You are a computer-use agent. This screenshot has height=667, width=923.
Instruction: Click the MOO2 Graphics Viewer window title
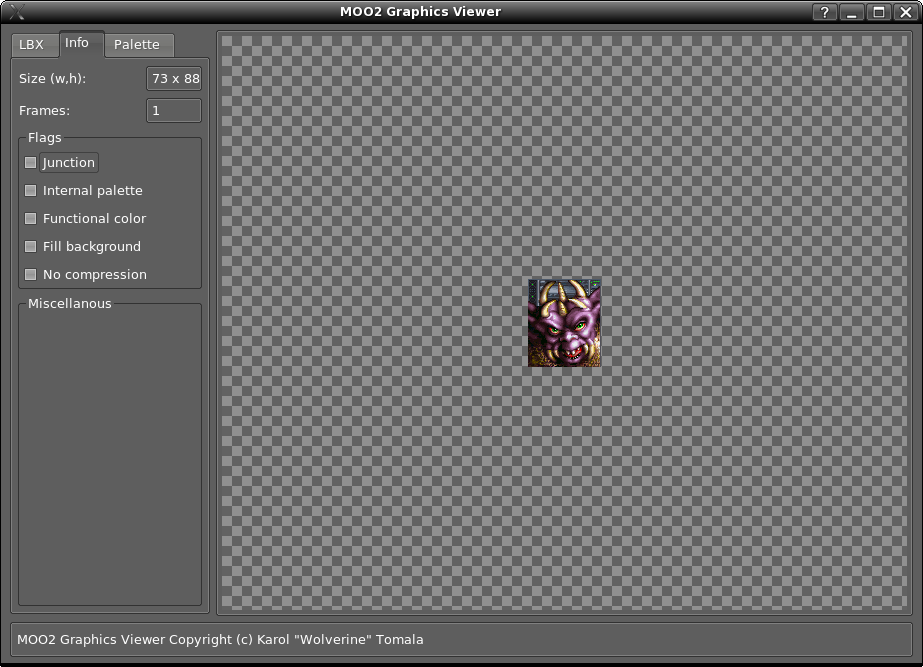[x=420, y=12]
